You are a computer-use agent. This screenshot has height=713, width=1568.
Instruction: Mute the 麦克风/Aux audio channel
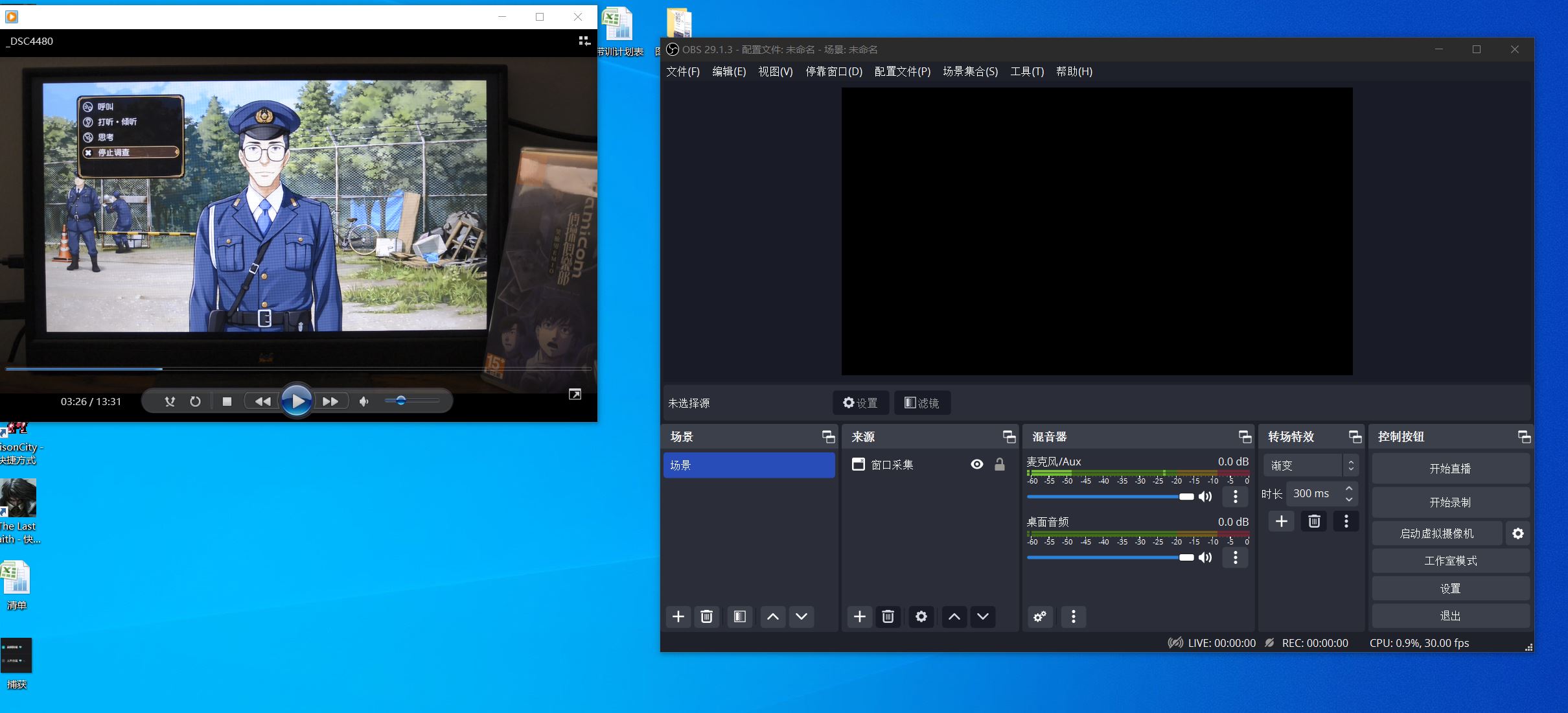pyautogui.click(x=1205, y=497)
